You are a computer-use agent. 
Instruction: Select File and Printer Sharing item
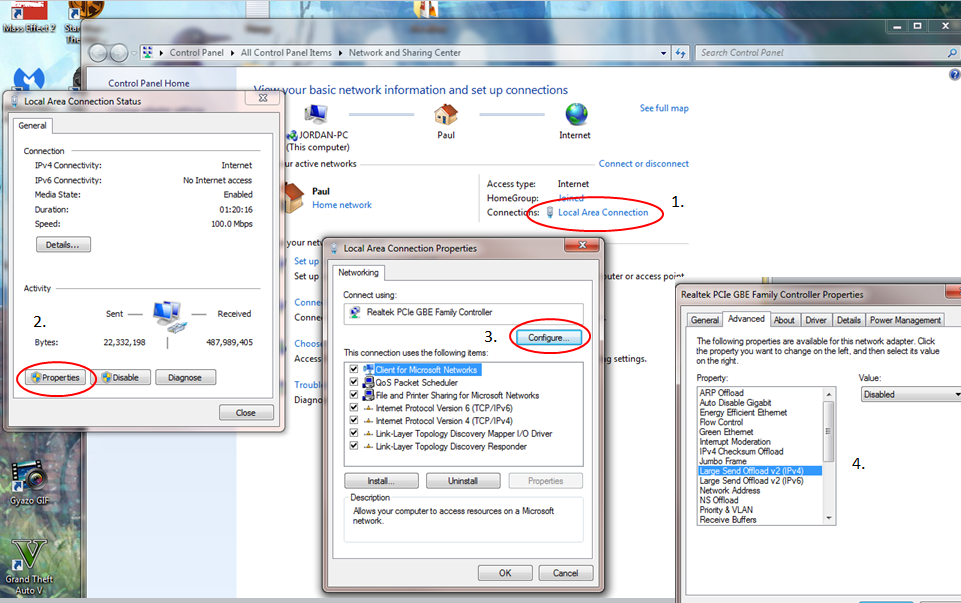pos(457,395)
